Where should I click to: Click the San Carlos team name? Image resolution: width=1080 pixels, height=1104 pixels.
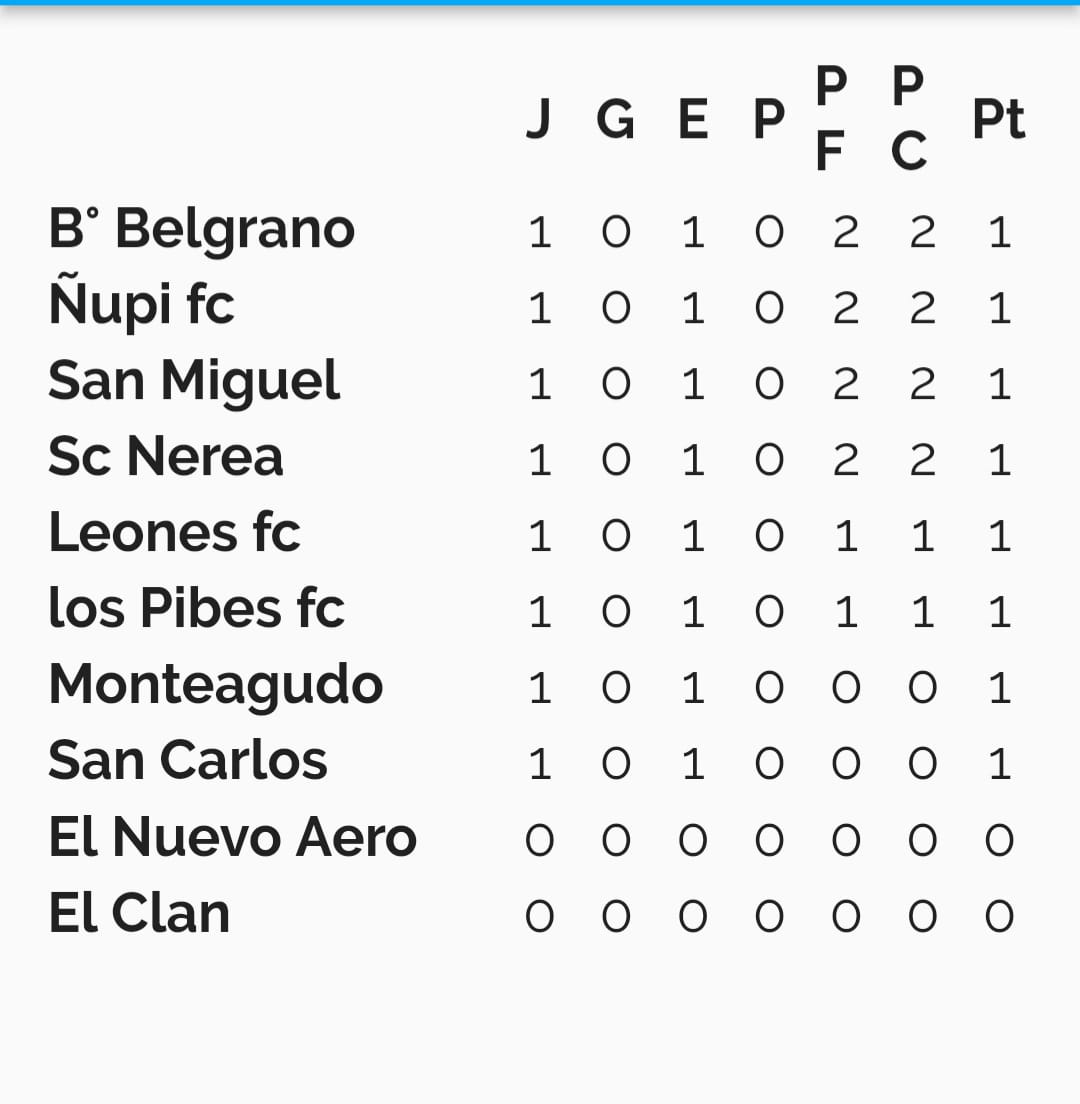(187, 761)
